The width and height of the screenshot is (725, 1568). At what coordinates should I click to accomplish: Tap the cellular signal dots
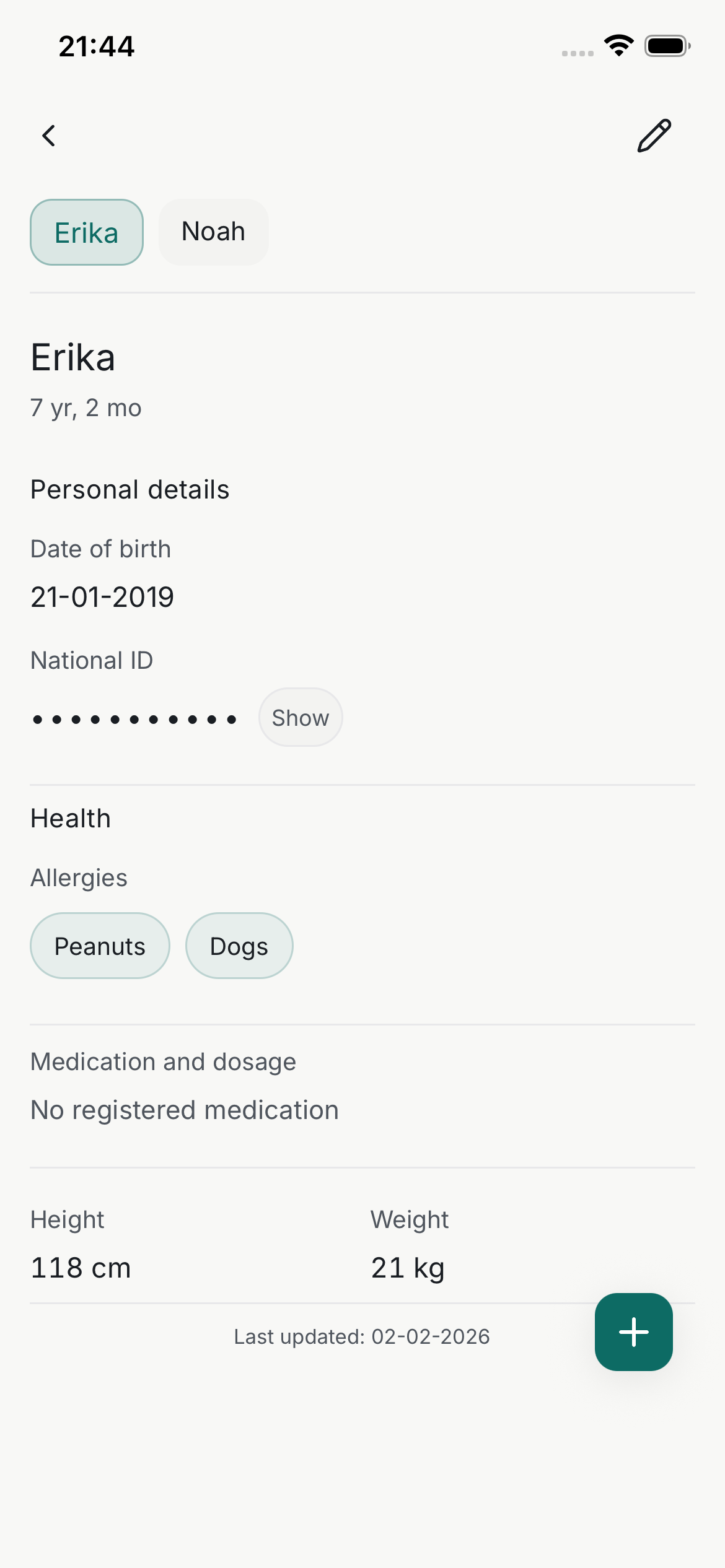tap(577, 53)
